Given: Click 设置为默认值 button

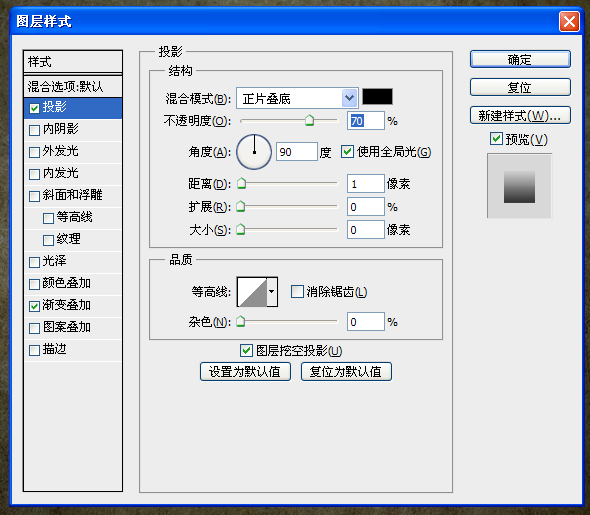Looking at the screenshot, I should [x=245, y=372].
